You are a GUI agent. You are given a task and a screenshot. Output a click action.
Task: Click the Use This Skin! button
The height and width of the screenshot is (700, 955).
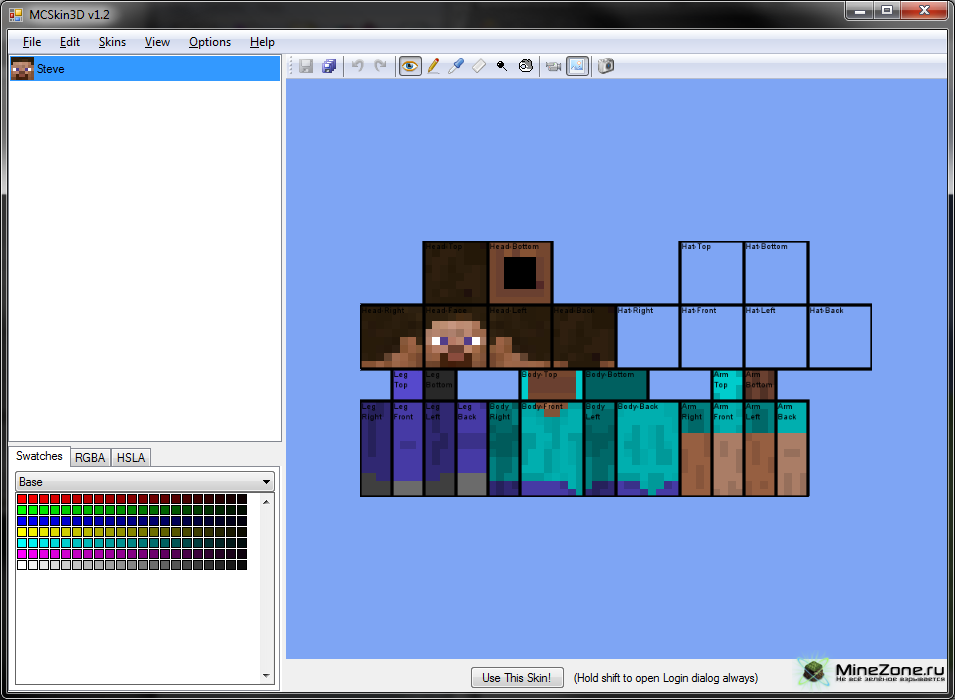[x=516, y=677]
